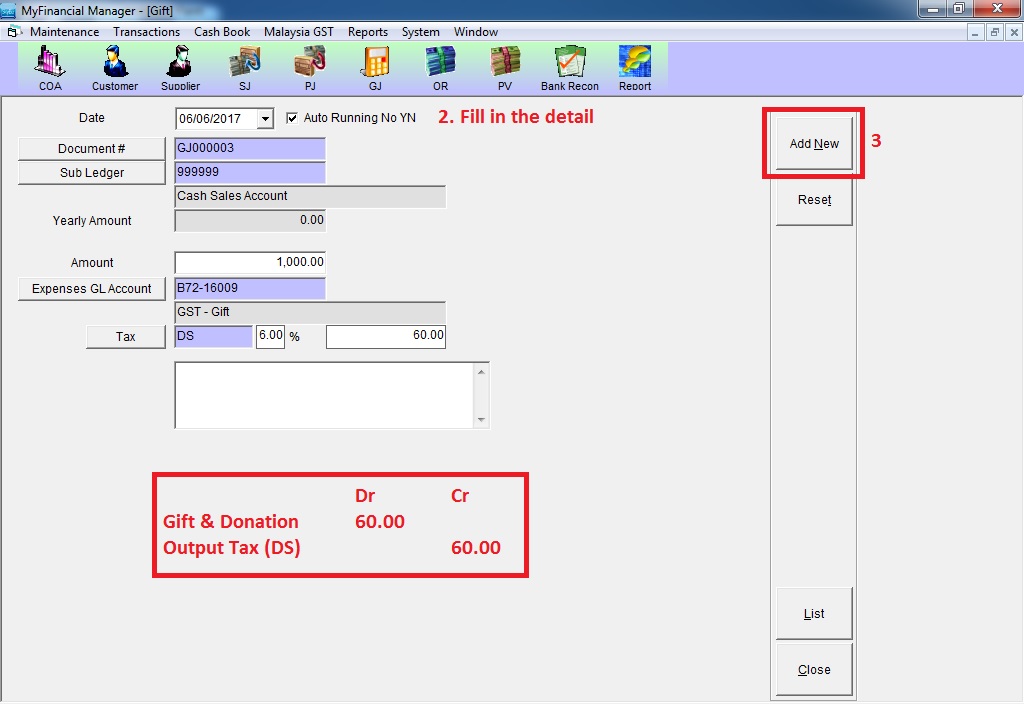Click the OR official receipt icon
Image resolution: width=1024 pixels, height=704 pixels.
click(x=440, y=67)
